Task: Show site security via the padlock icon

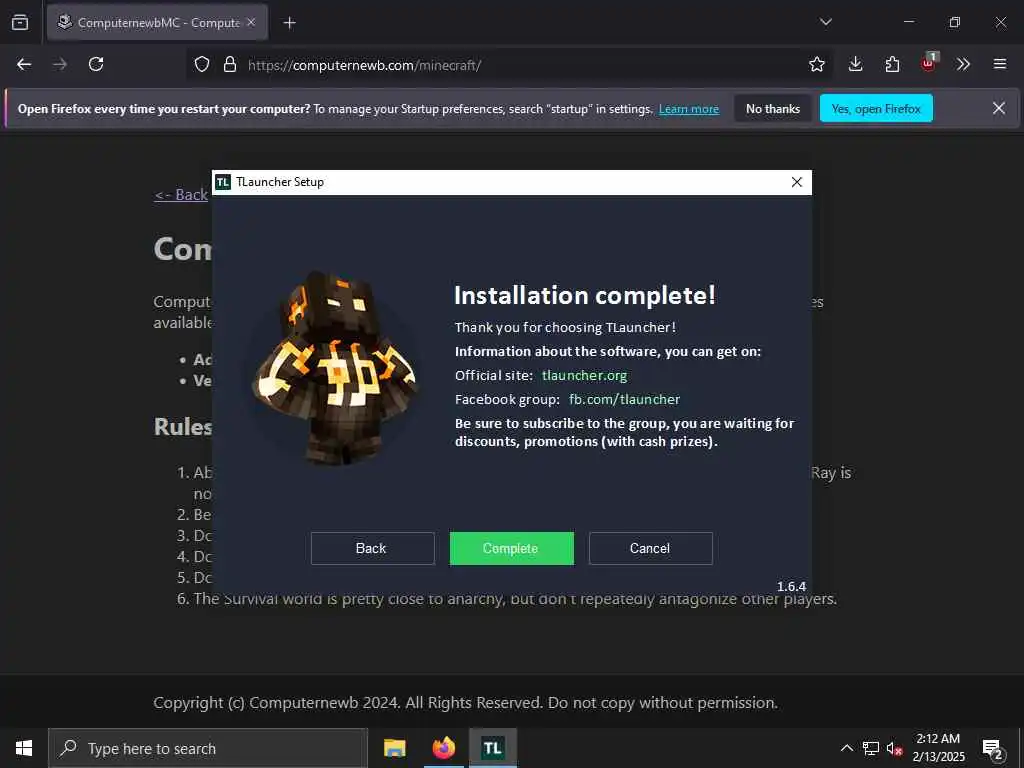Action: [229, 64]
